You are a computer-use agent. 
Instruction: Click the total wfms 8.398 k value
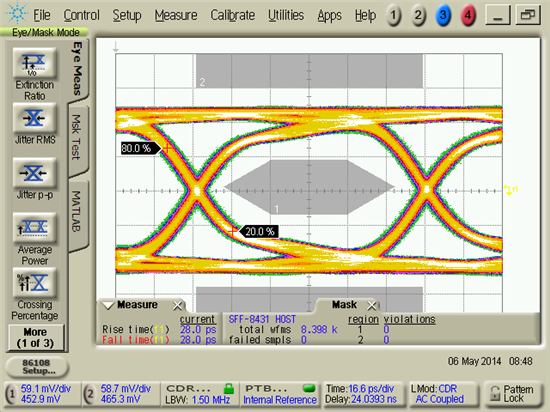318,330
